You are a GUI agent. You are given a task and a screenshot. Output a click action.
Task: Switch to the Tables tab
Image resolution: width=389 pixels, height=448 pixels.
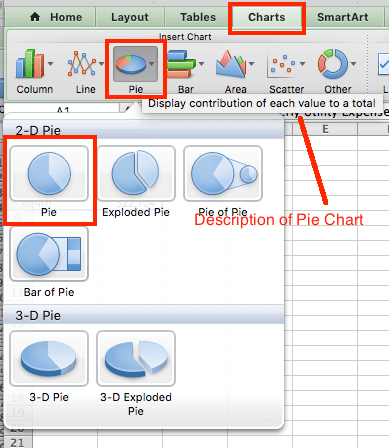pos(198,17)
